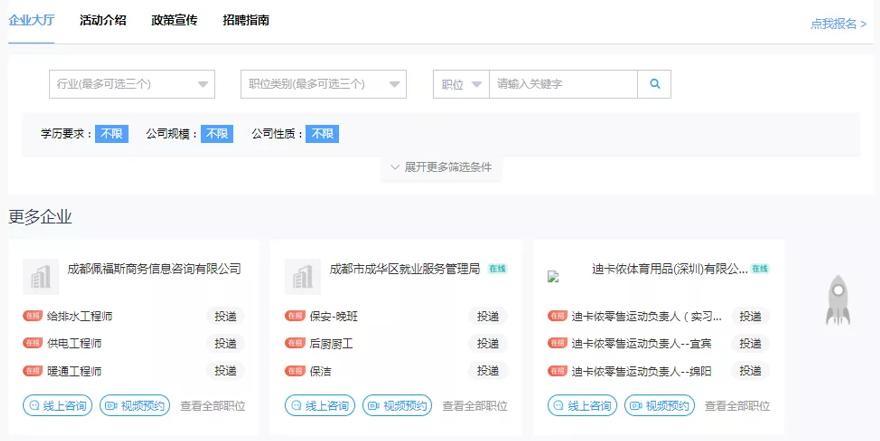Click the 在线 status tag of 迪卡侬体育用品
This screenshot has width=880, height=441.
[x=760, y=269]
